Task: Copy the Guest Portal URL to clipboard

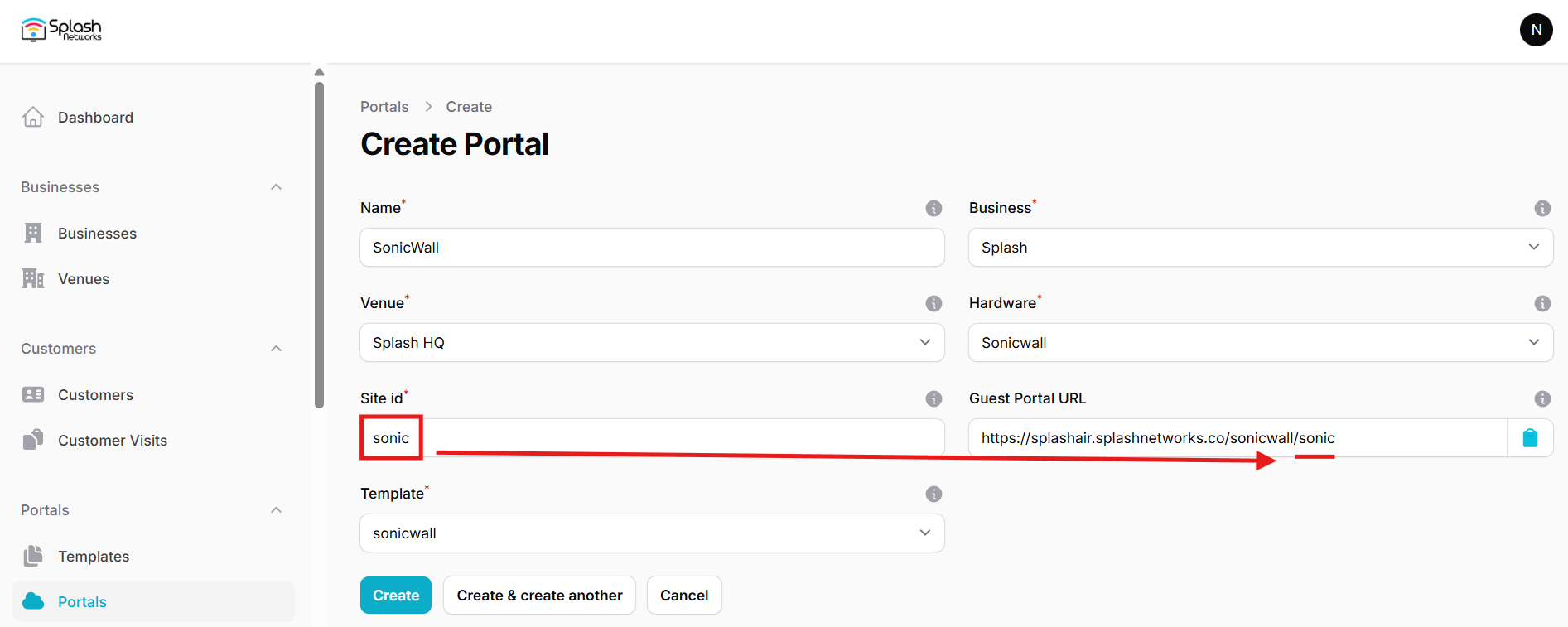Action: [1530, 437]
